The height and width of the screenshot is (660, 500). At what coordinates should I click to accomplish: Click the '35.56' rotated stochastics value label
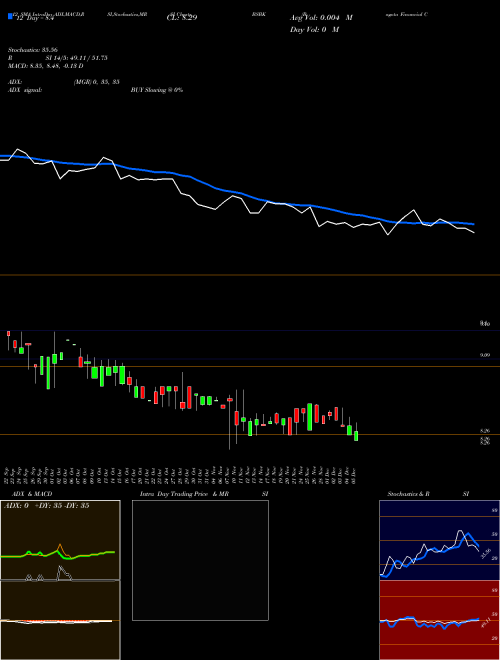tap(486, 552)
